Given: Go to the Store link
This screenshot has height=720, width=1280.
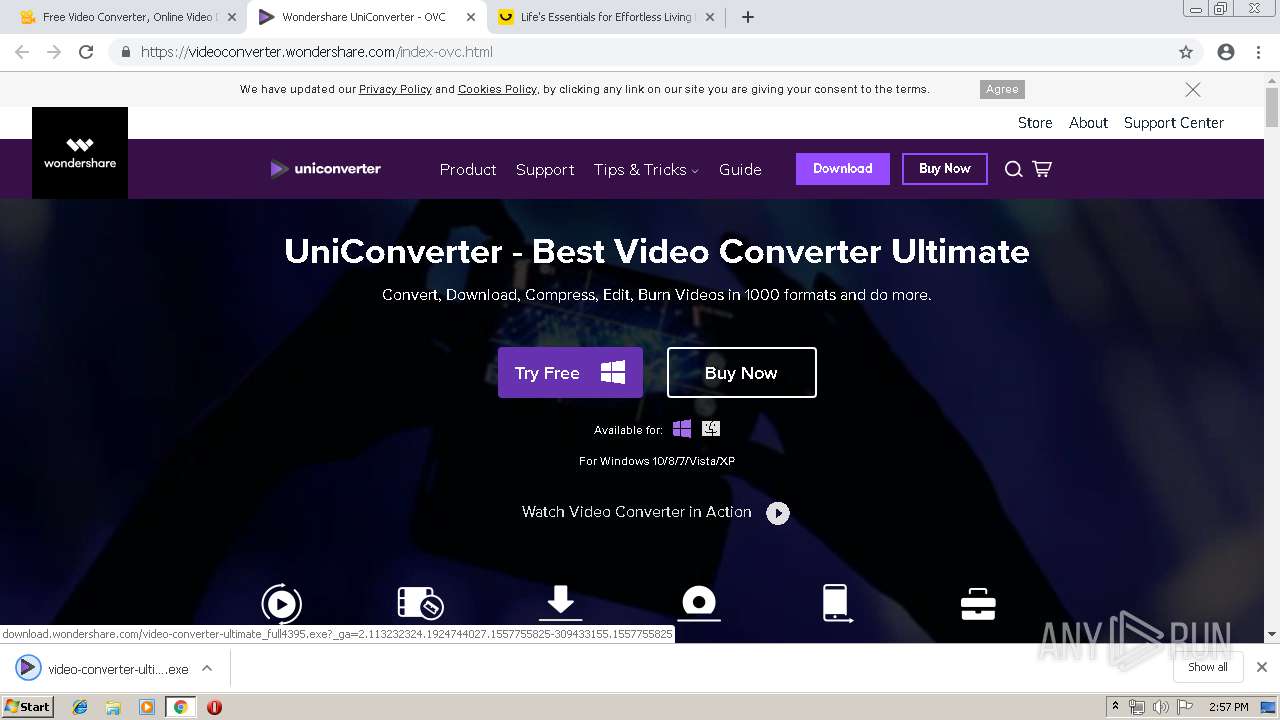Looking at the screenshot, I should [x=1035, y=123].
